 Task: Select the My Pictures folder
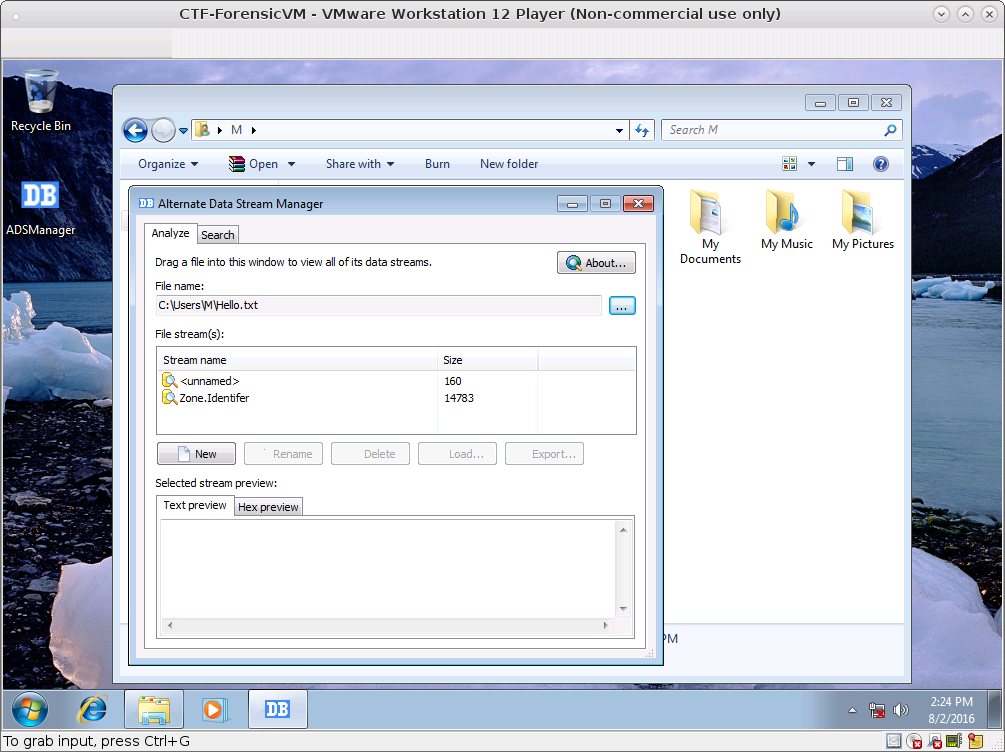863,220
